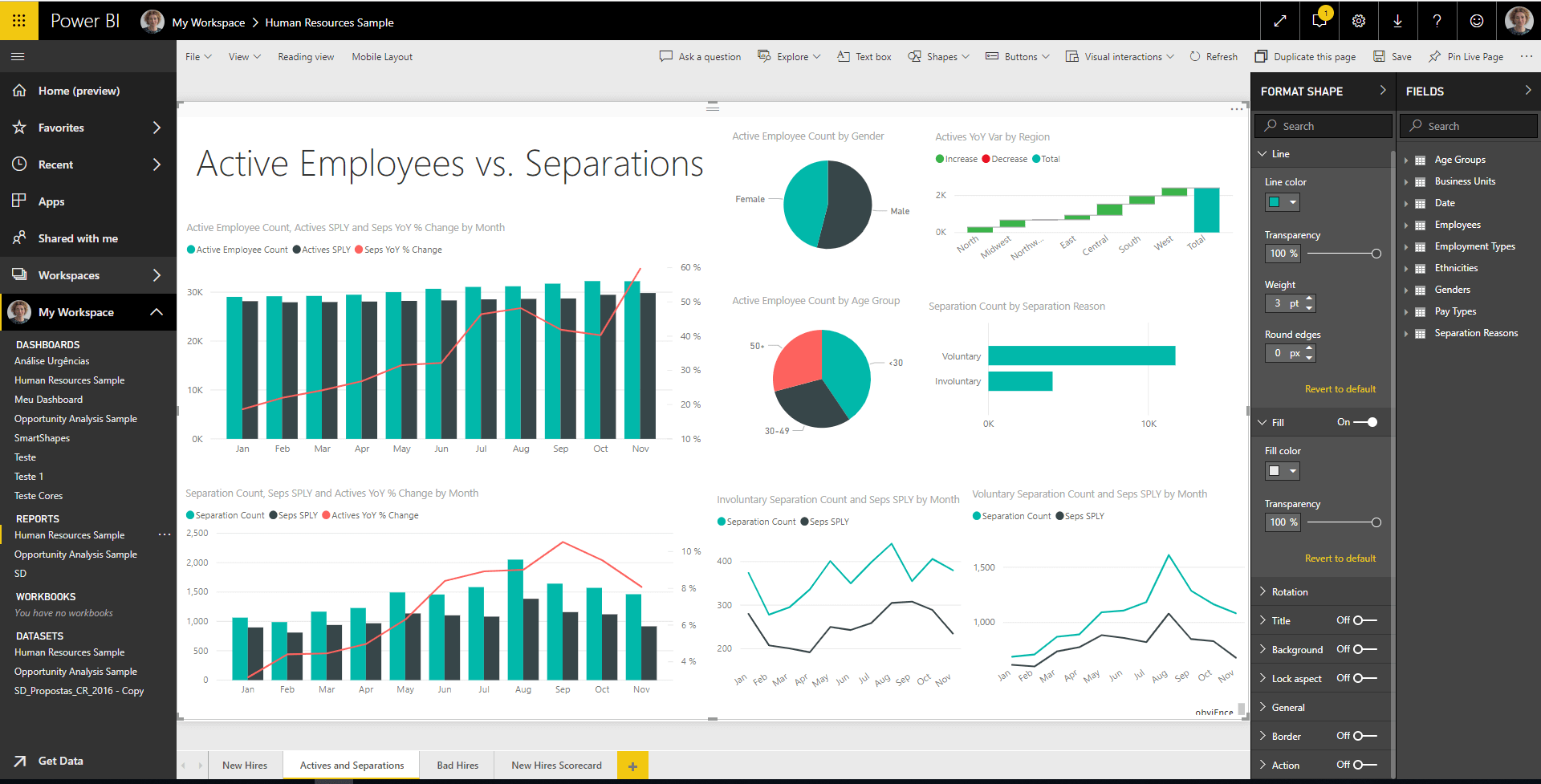
Task: Turn off the Fill setting
Action: [x=1369, y=421]
